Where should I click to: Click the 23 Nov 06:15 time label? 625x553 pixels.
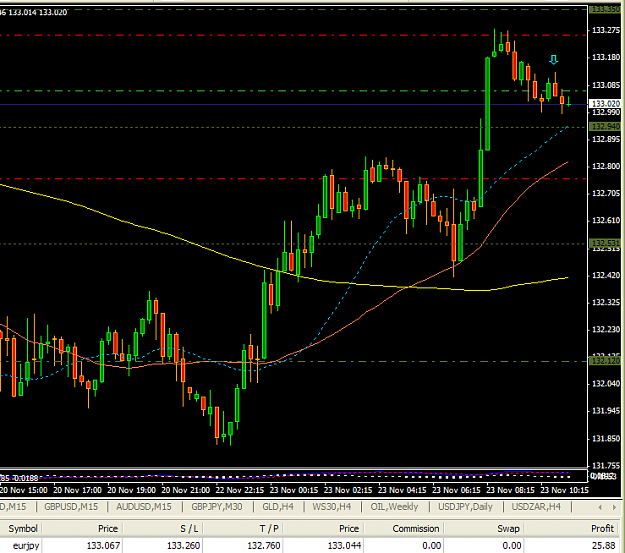456,490
